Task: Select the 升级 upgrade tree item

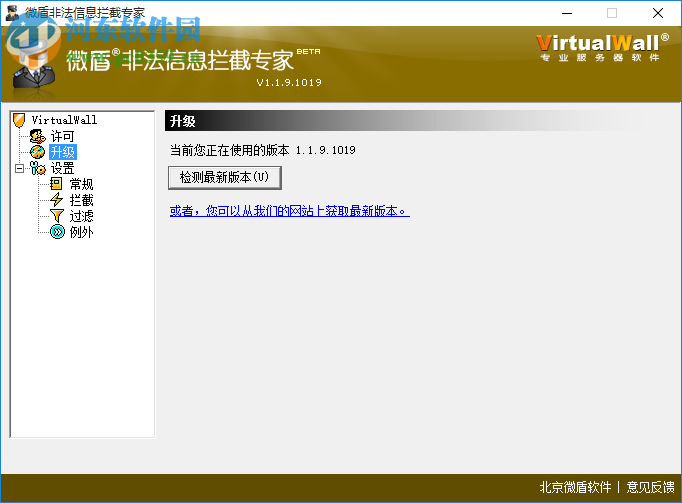Action: click(63, 152)
